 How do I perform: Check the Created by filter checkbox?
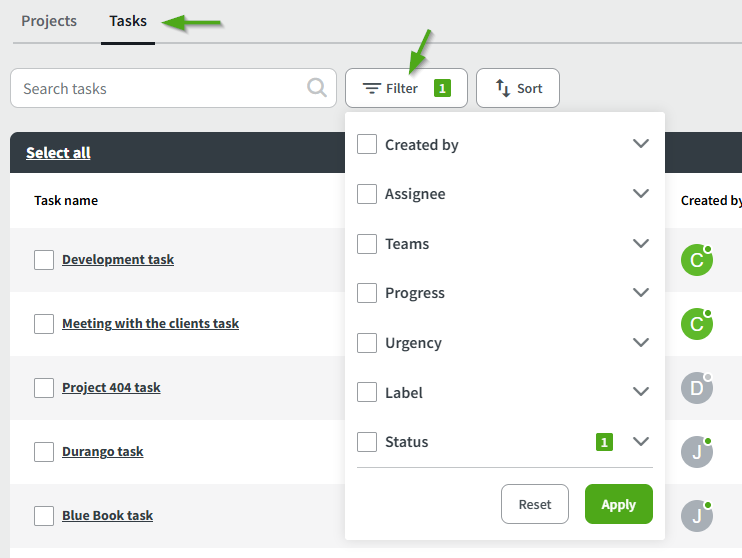click(x=367, y=144)
